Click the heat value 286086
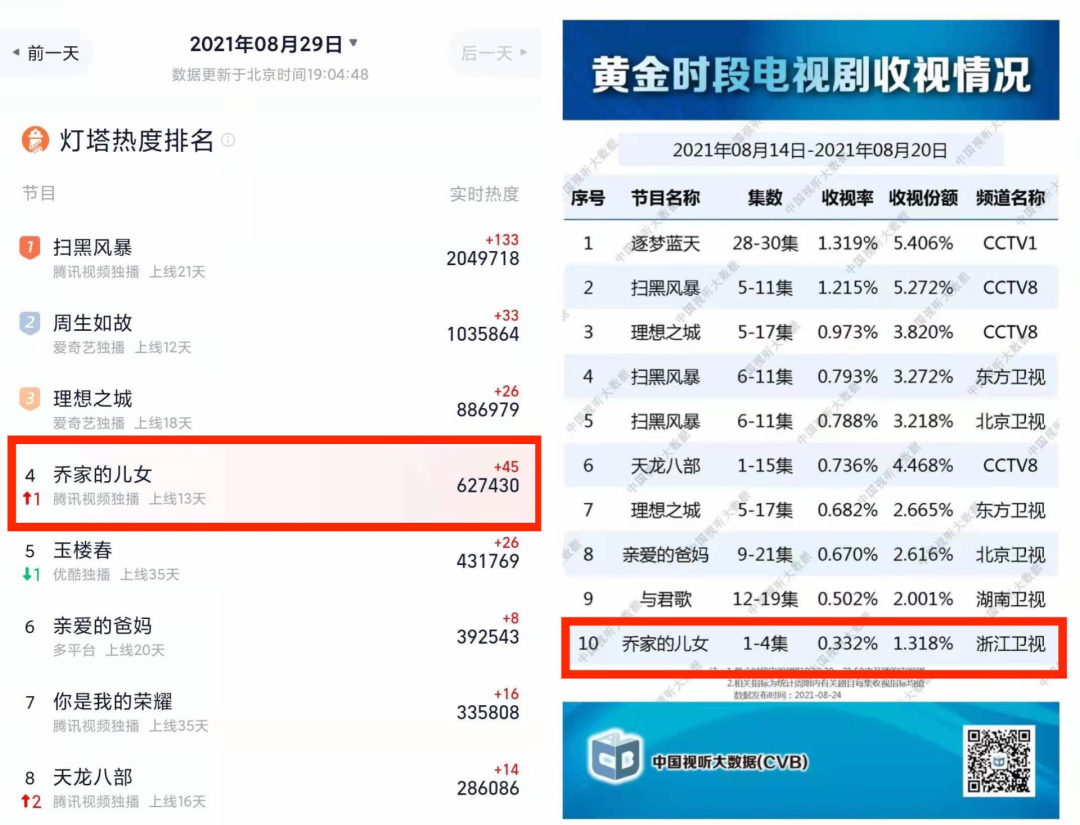1080x825 pixels. 488,789
